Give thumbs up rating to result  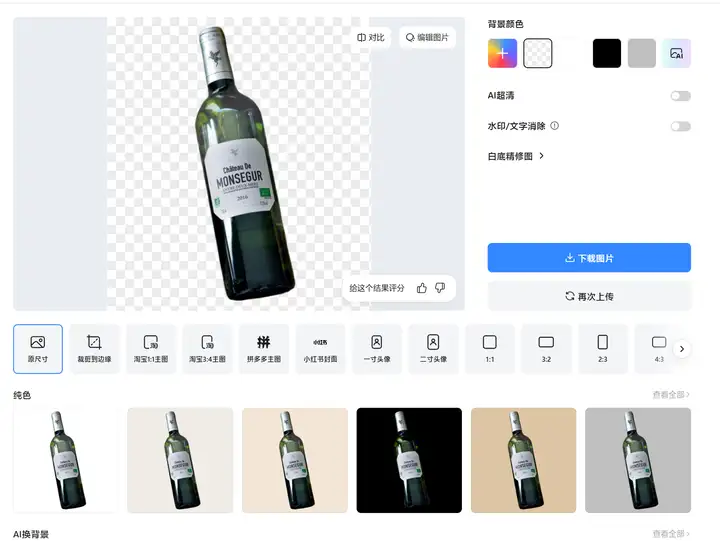click(422, 288)
